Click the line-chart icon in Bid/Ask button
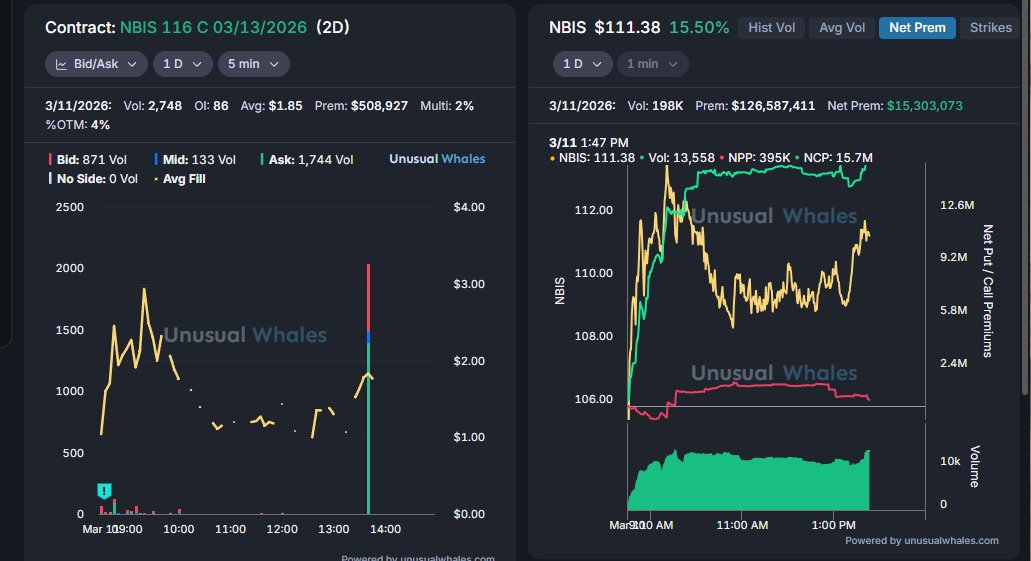Image resolution: width=1031 pixels, height=561 pixels. coord(61,64)
